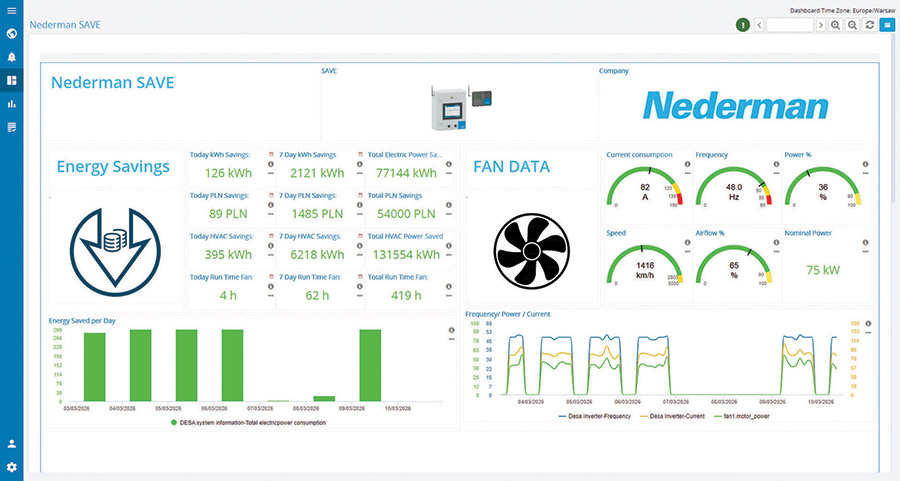Open the alarm bell notifications
This screenshot has width=900, height=481.
coord(11,57)
